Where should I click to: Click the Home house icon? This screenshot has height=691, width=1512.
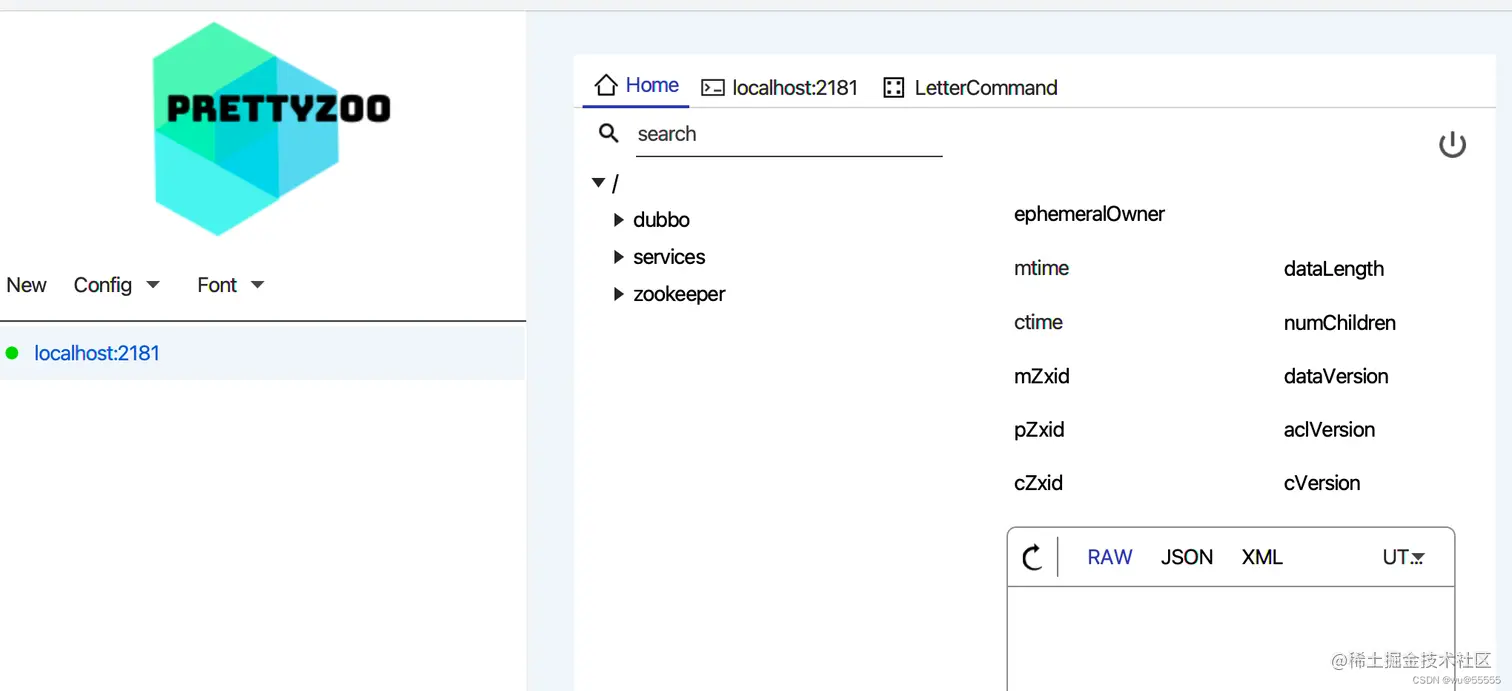(x=606, y=85)
